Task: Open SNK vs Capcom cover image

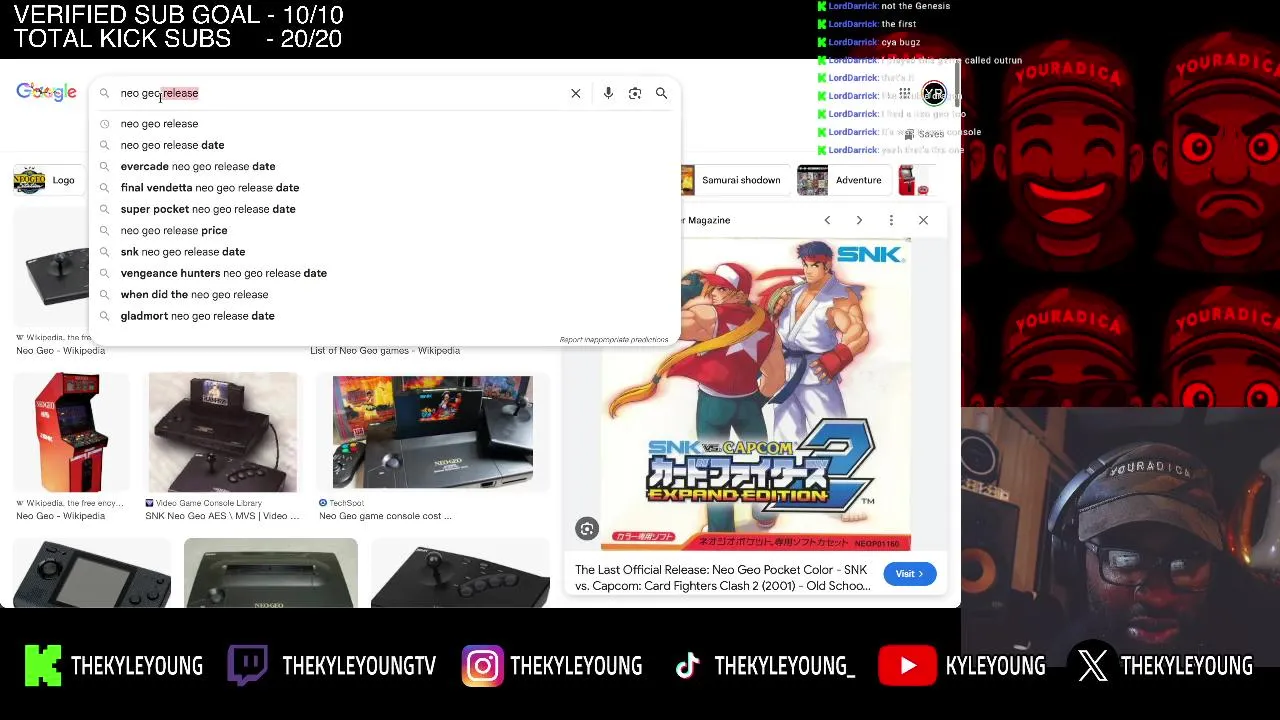Action: [x=756, y=394]
